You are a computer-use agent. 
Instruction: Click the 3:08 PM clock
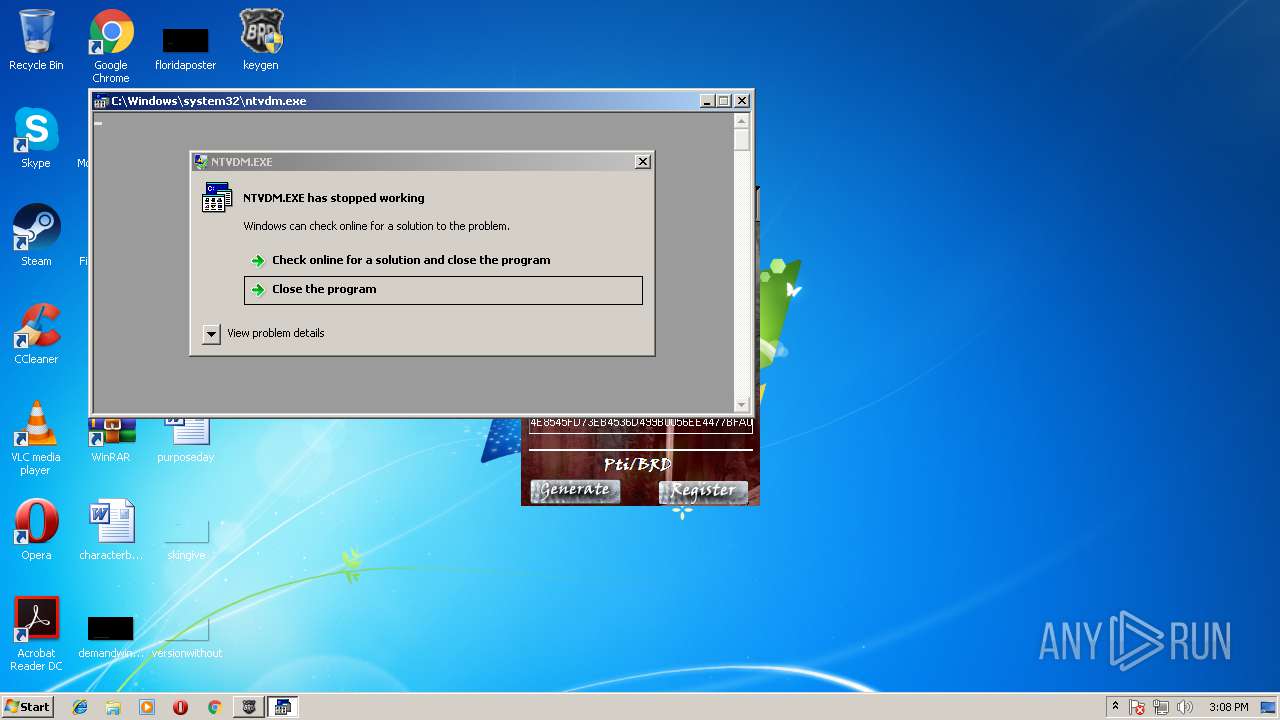coord(1228,707)
